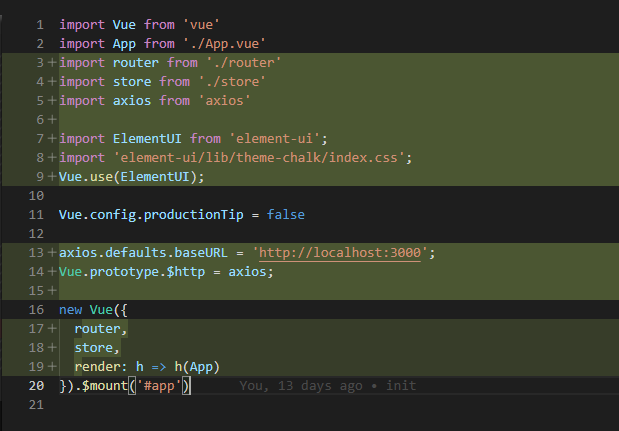The width and height of the screenshot is (619, 431).
Task: Click the plus diff marker on line 15
Action: pos(49,291)
